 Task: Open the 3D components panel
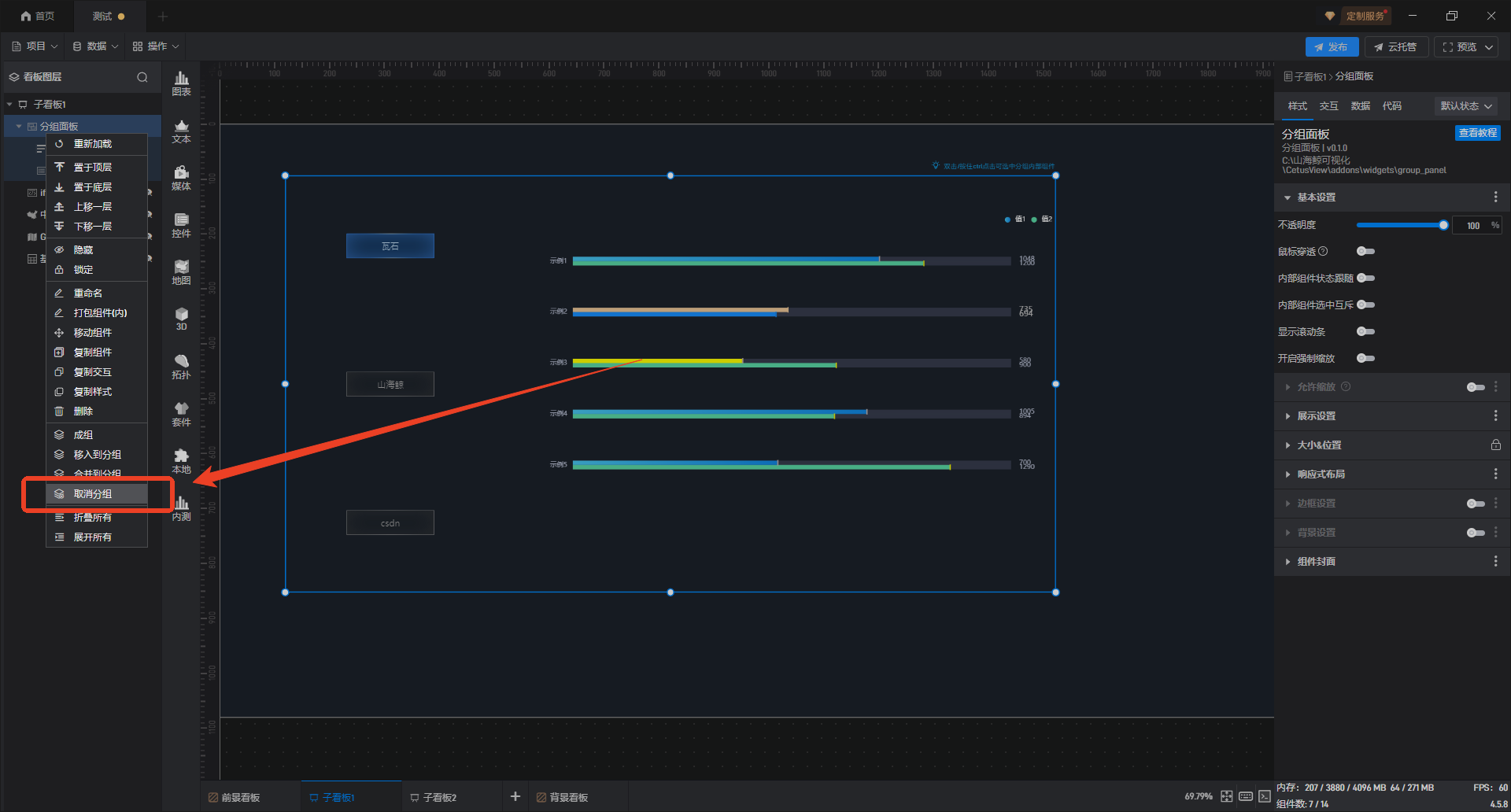point(181,319)
